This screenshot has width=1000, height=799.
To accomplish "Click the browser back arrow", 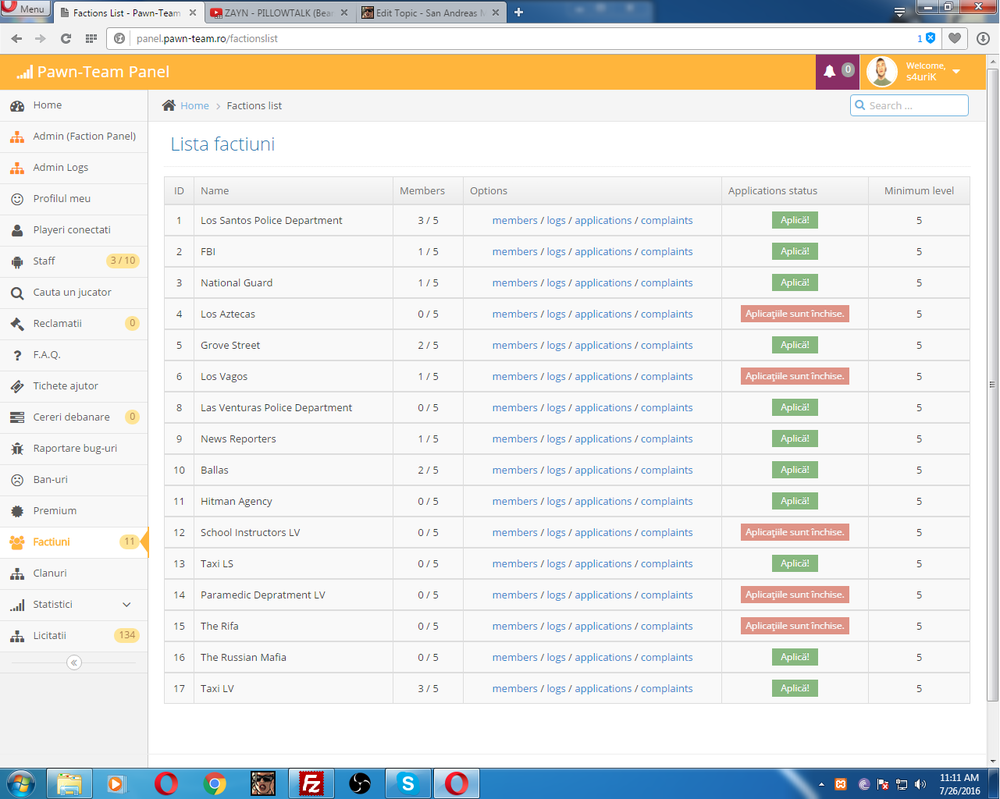I will [x=17, y=38].
